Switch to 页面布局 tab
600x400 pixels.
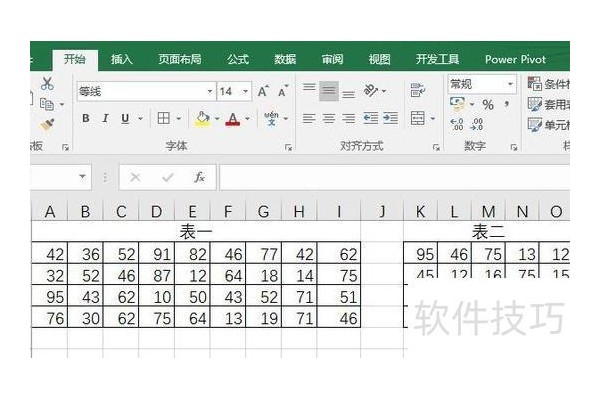tap(180, 59)
